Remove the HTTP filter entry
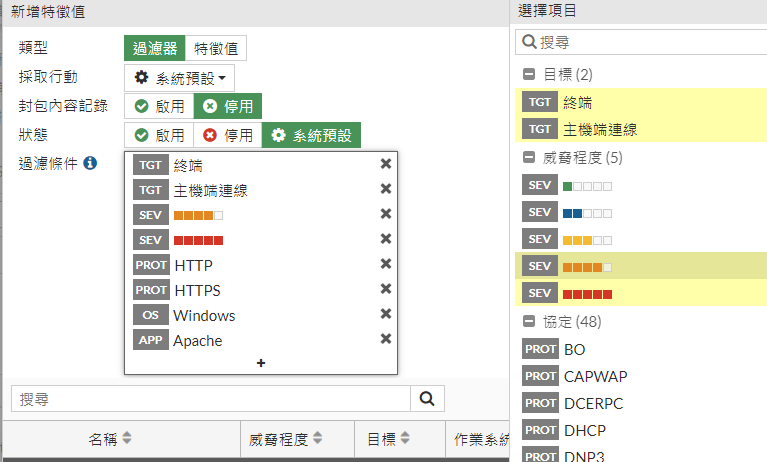Image resolution: width=767 pixels, height=462 pixels. pyautogui.click(x=385, y=265)
